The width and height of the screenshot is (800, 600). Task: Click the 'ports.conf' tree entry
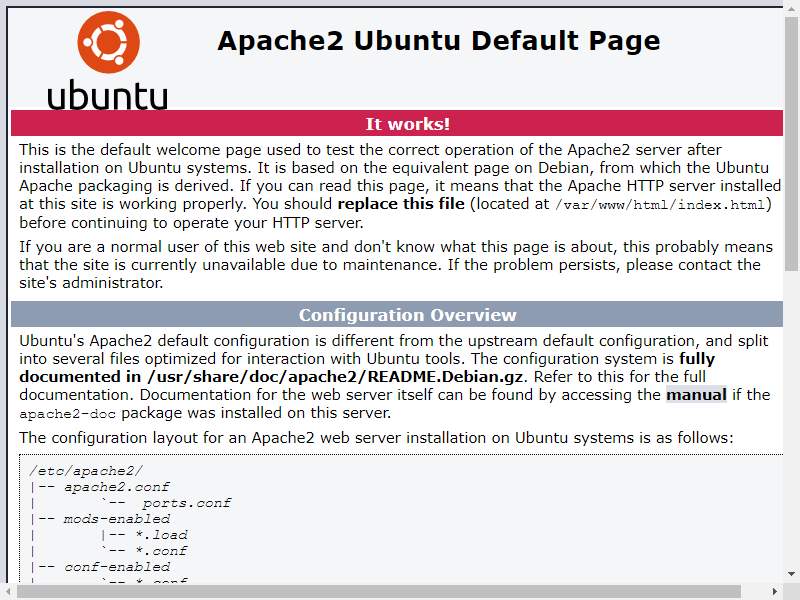[x=186, y=503]
